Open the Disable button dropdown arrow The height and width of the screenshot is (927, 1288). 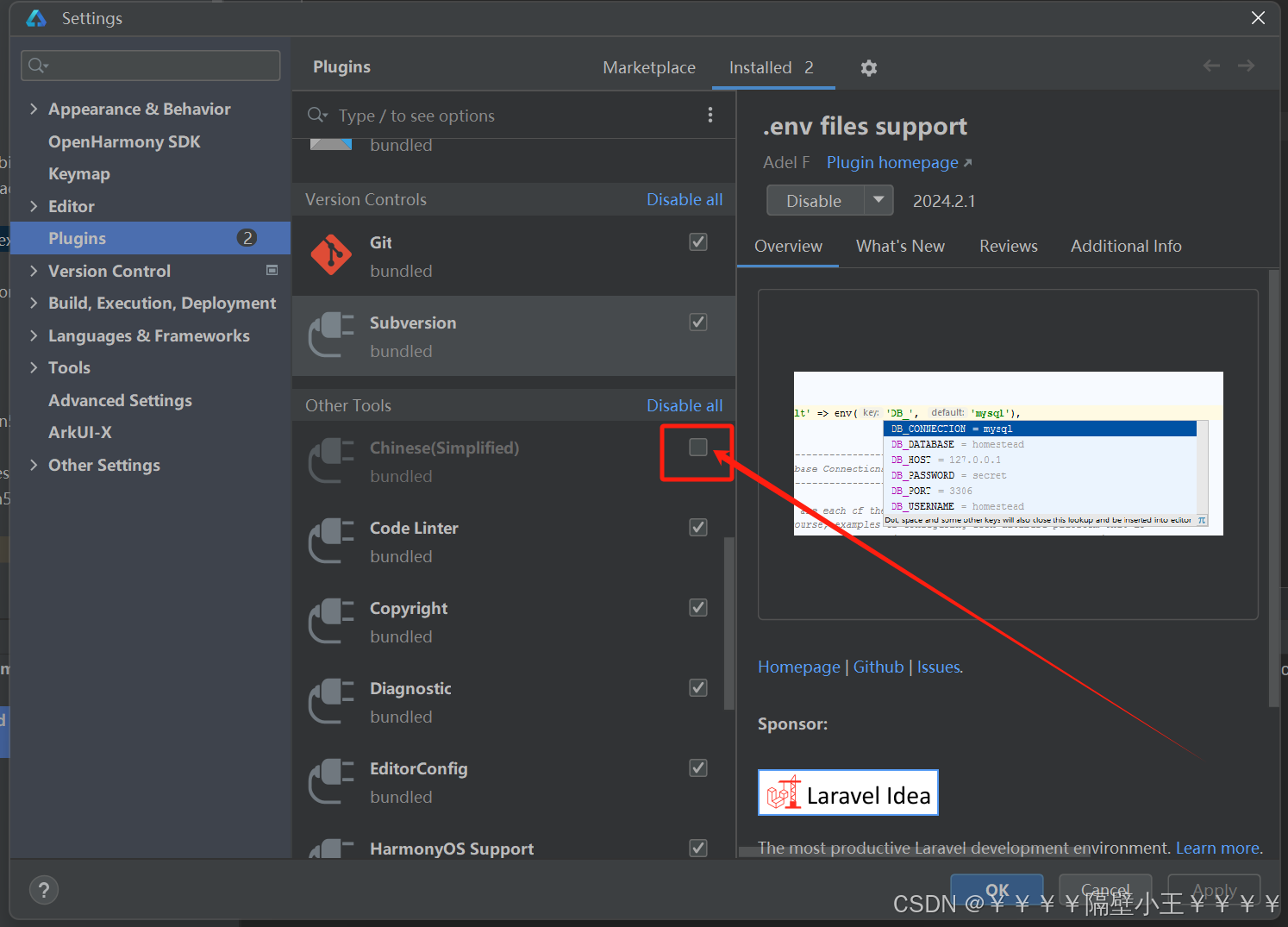[x=878, y=200]
